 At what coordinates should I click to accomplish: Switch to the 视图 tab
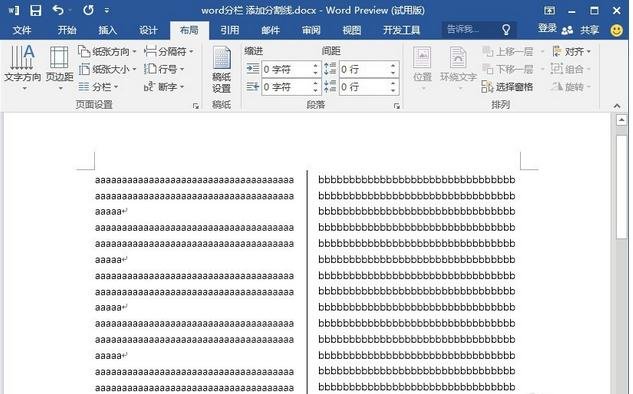352,30
